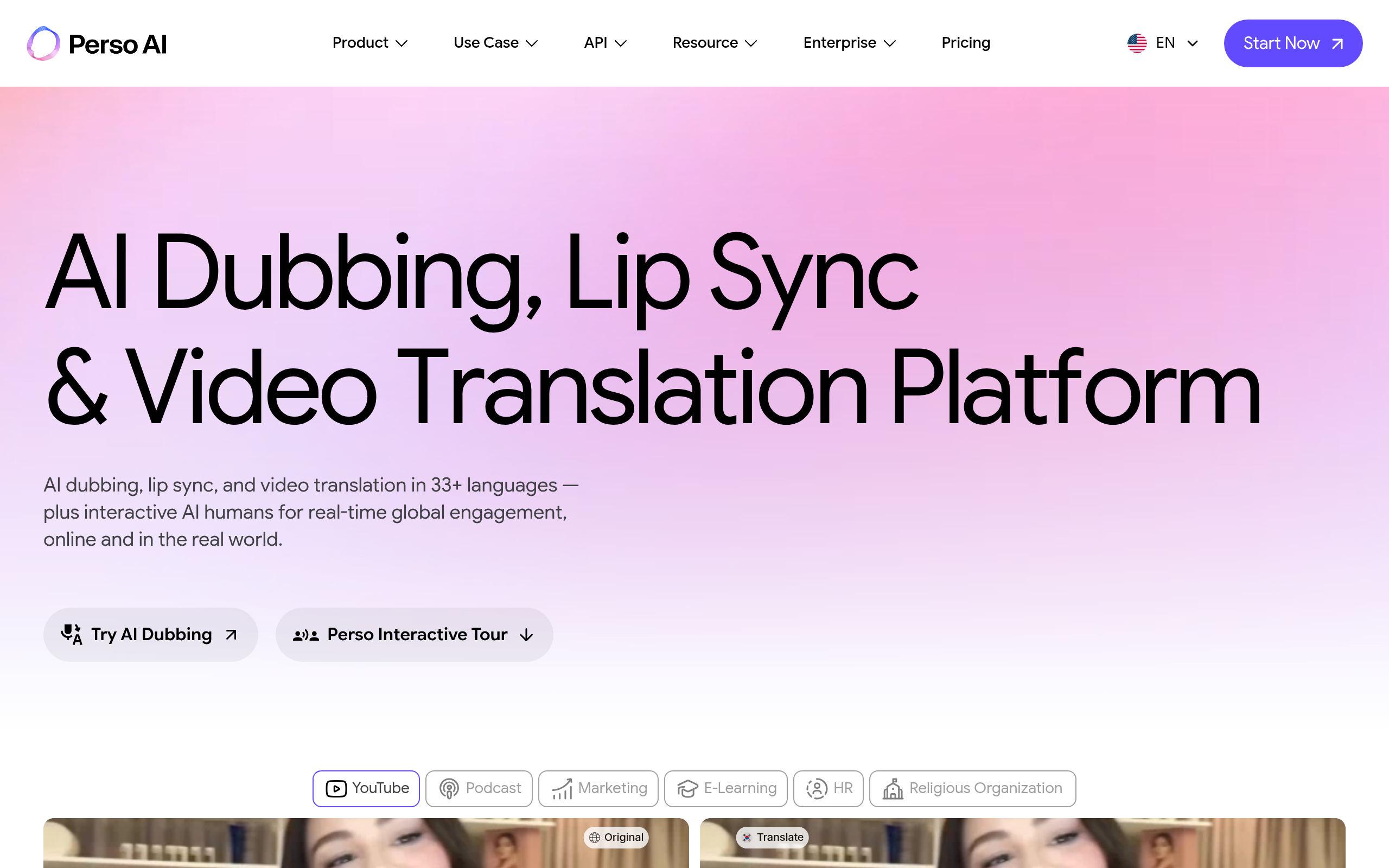
Task: Click the Religious Organization building icon
Action: tap(893, 788)
